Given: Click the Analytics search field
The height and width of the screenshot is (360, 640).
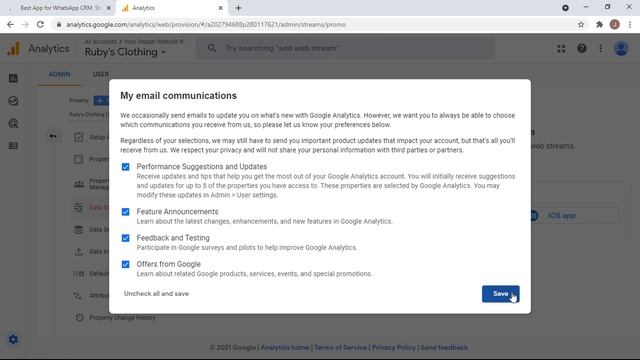Looking at the screenshot, I should 345,48.
